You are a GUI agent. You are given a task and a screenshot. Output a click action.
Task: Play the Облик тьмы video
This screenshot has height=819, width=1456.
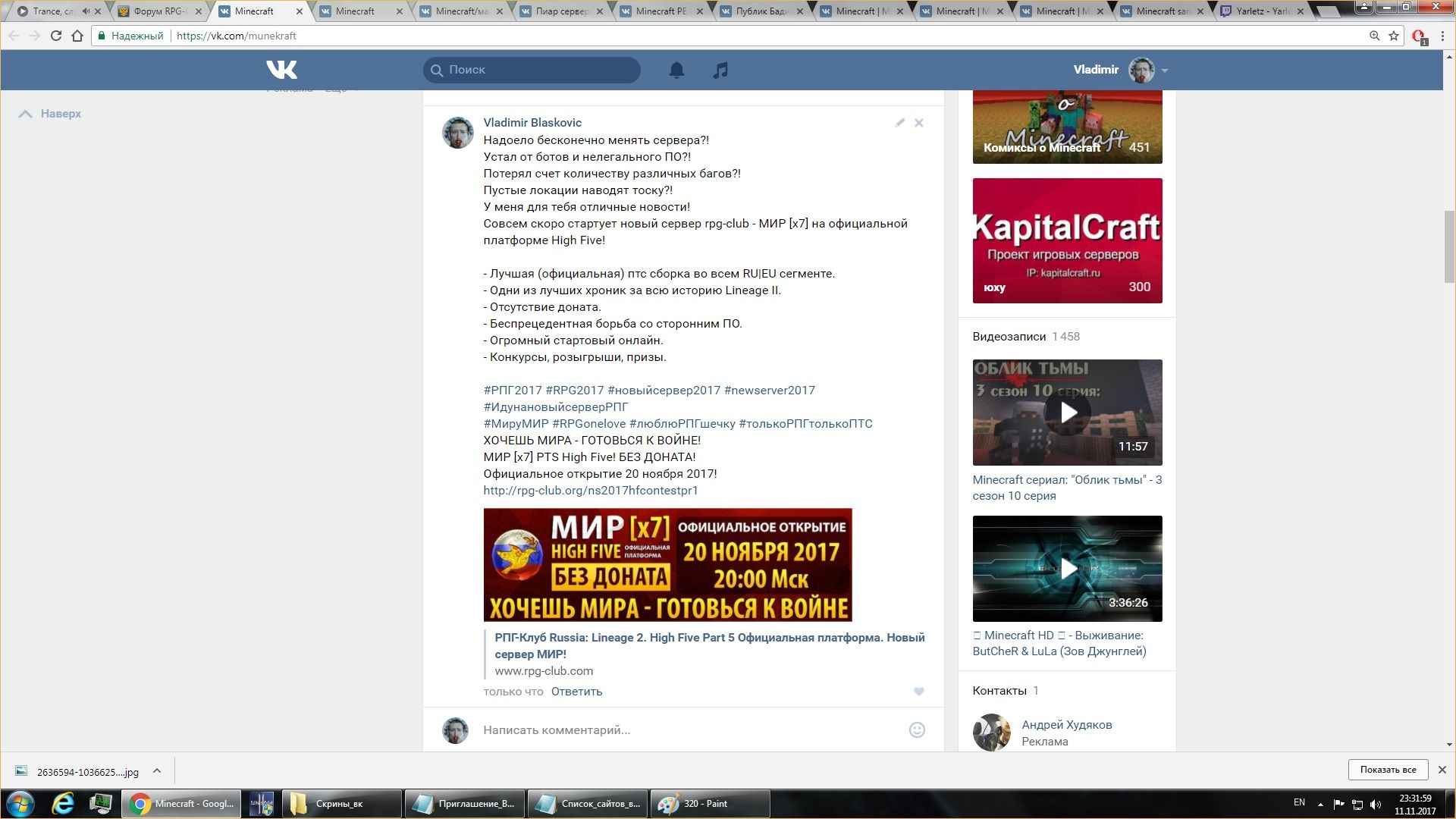pyautogui.click(x=1067, y=413)
